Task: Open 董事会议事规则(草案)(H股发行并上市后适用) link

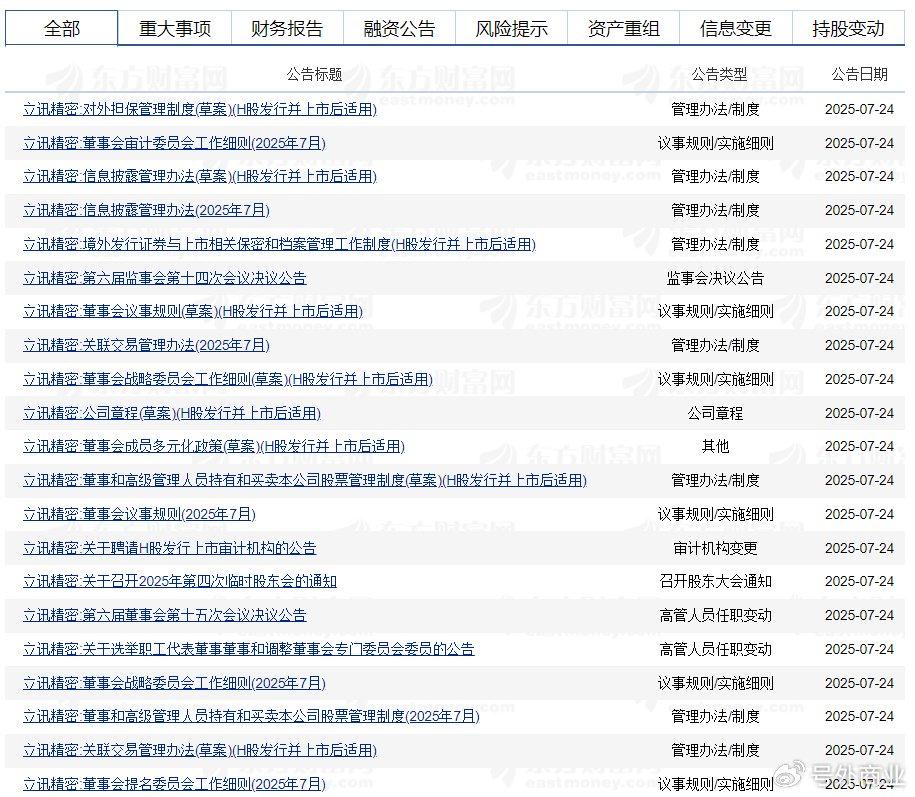Action: 193,311
